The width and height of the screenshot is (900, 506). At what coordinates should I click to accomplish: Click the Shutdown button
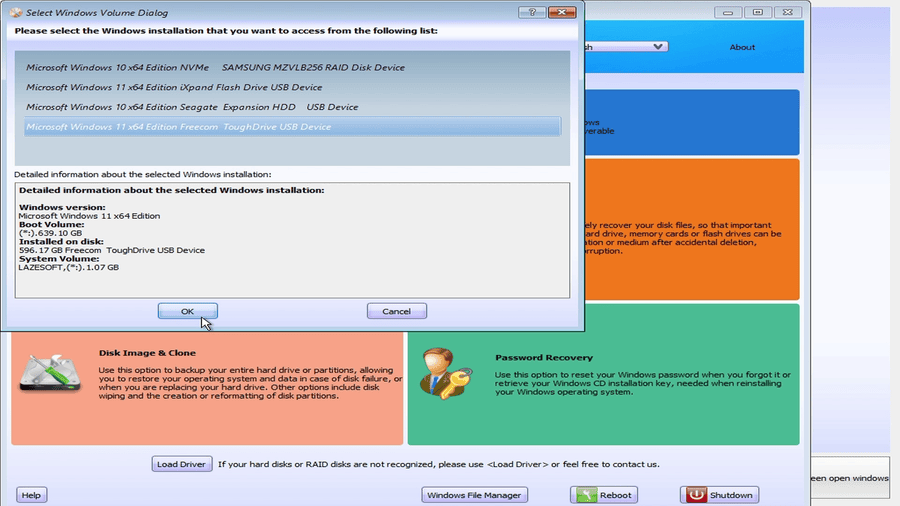[x=719, y=495]
